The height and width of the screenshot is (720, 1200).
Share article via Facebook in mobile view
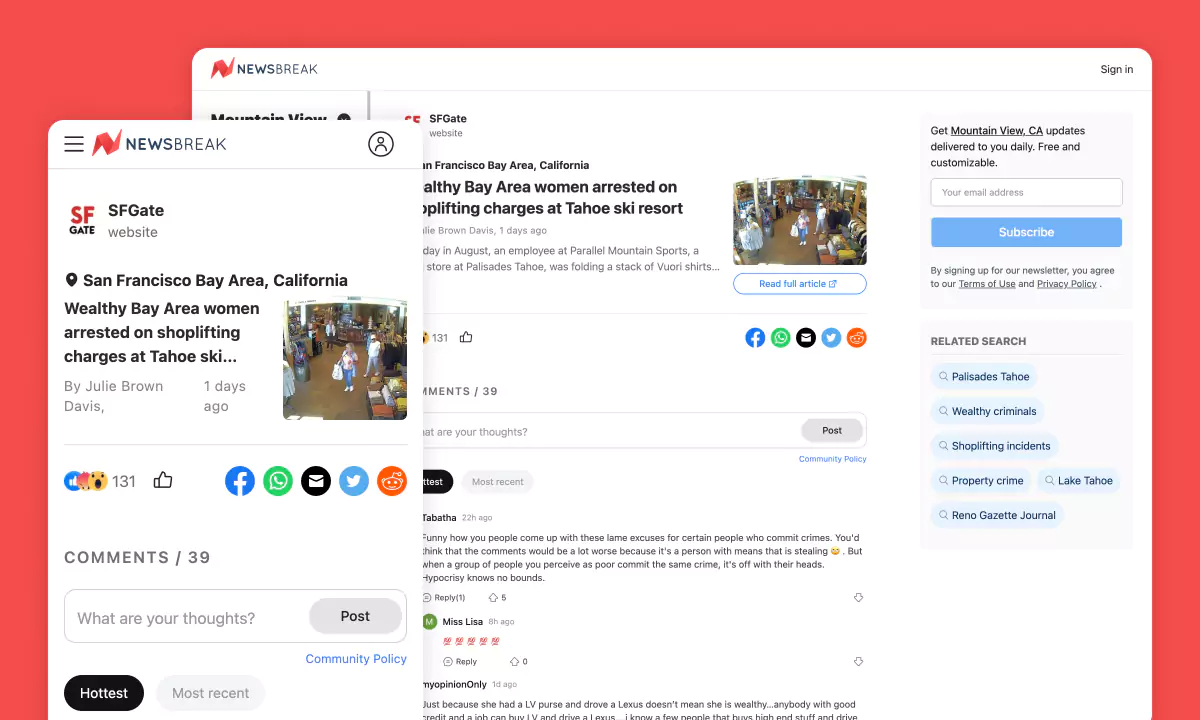(x=240, y=481)
